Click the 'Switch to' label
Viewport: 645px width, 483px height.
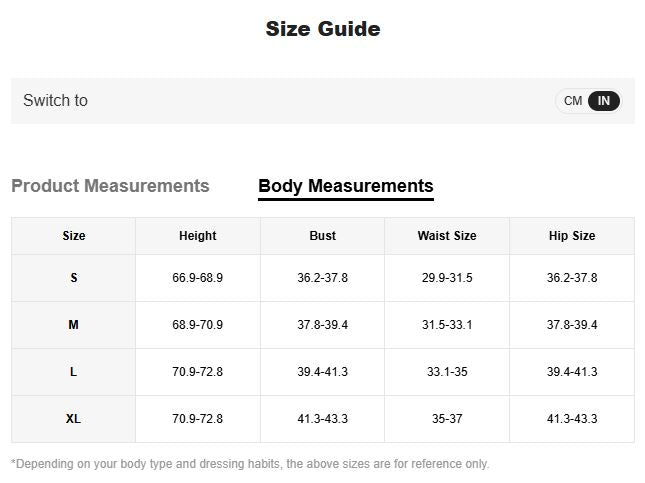point(56,101)
